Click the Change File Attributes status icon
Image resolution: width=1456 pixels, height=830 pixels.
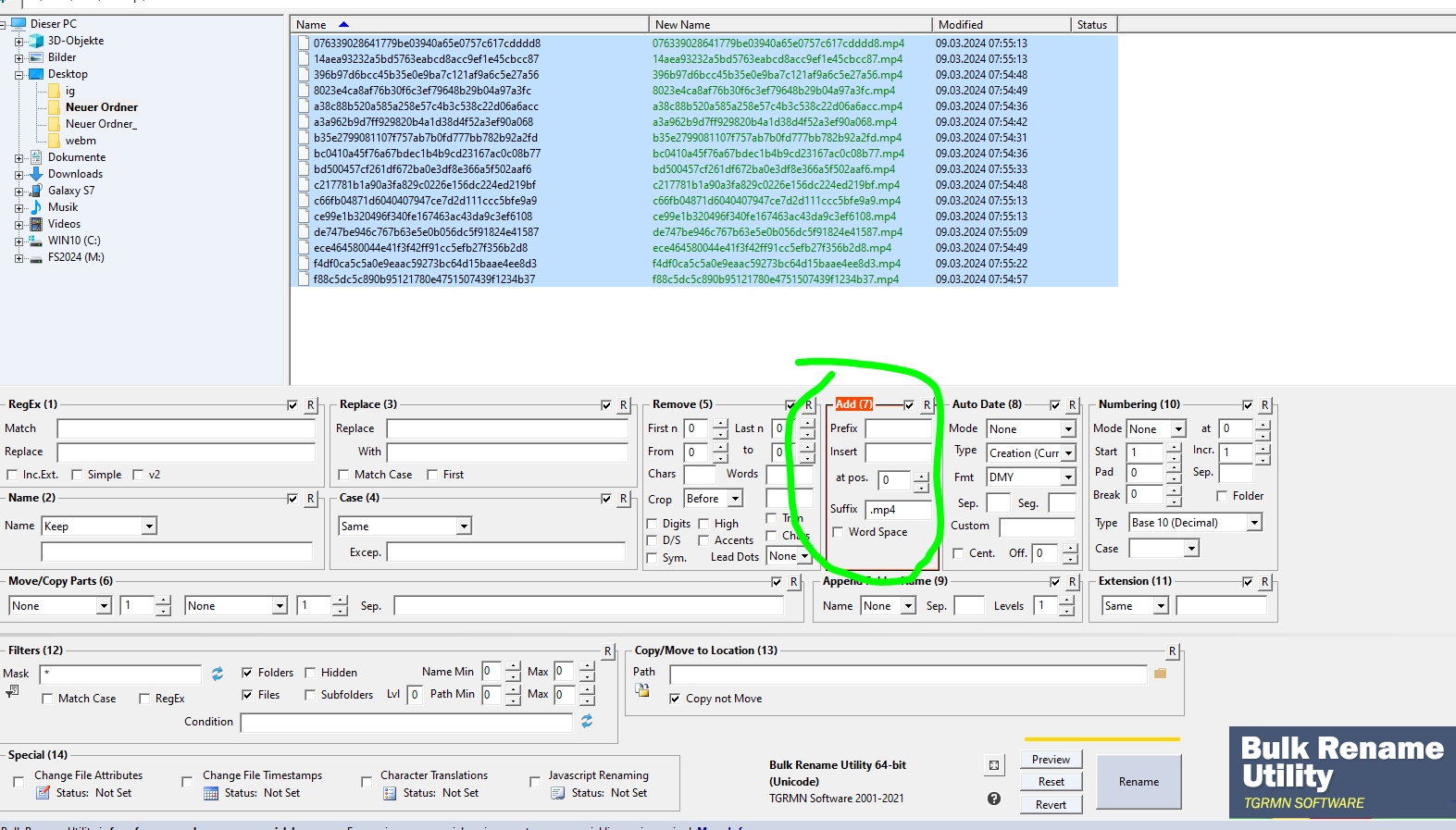[x=43, y=793]
